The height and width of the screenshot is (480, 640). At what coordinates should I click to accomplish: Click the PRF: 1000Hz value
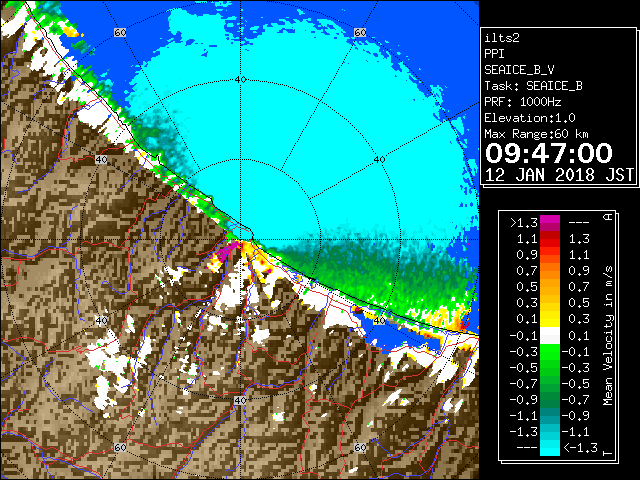[x=522, y=102]
